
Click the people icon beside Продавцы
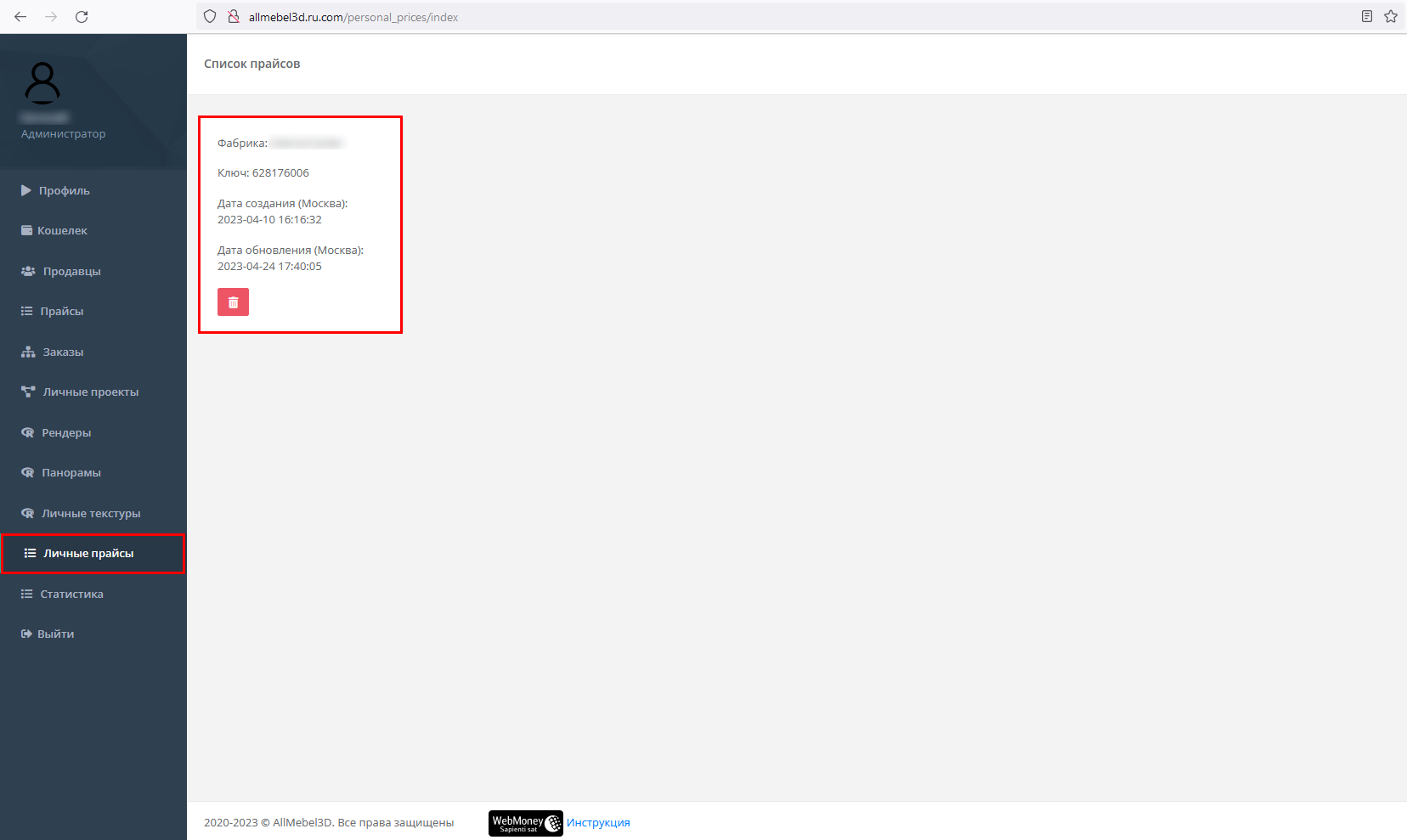coord(28,271)
